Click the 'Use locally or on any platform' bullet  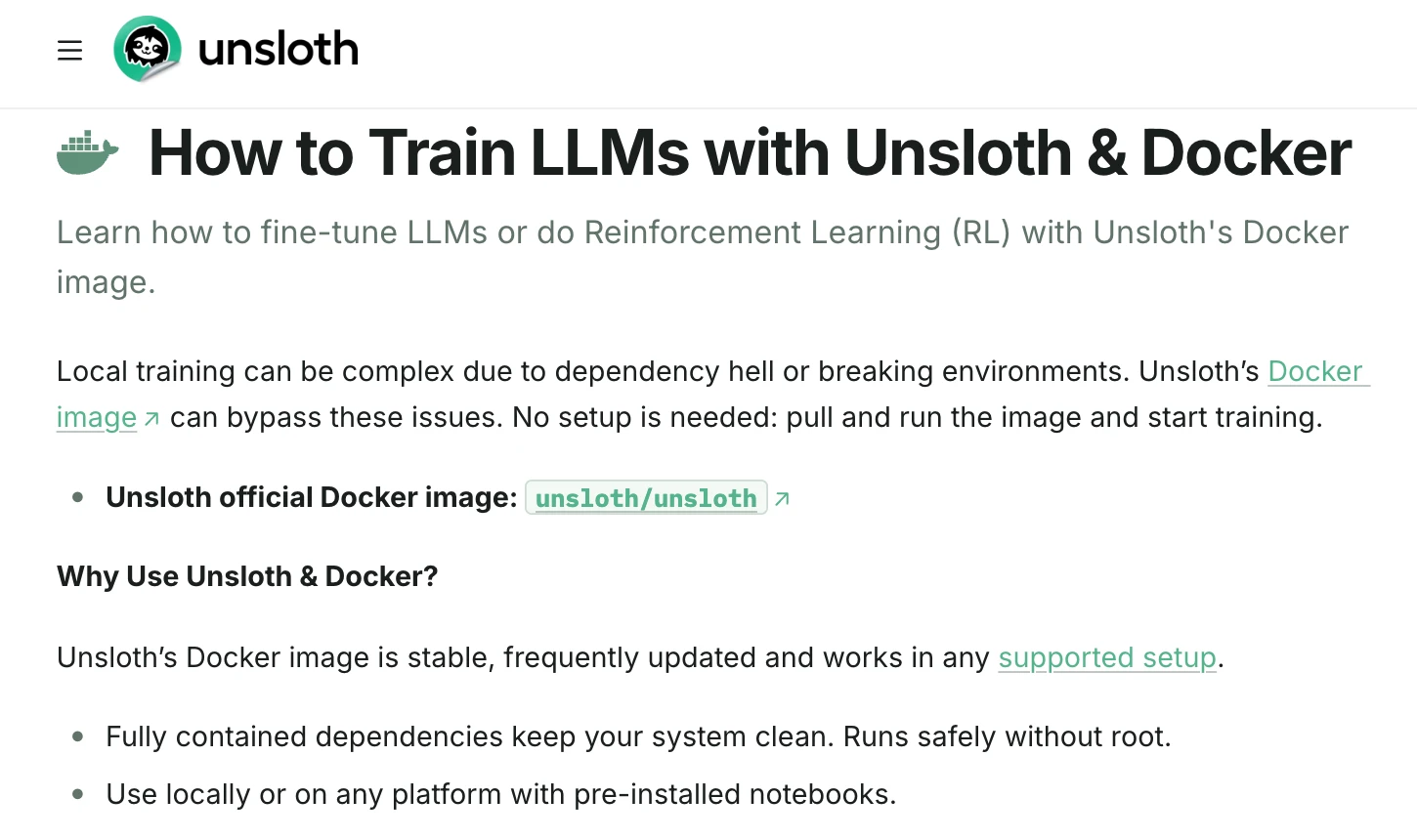[x=500, y=794]
